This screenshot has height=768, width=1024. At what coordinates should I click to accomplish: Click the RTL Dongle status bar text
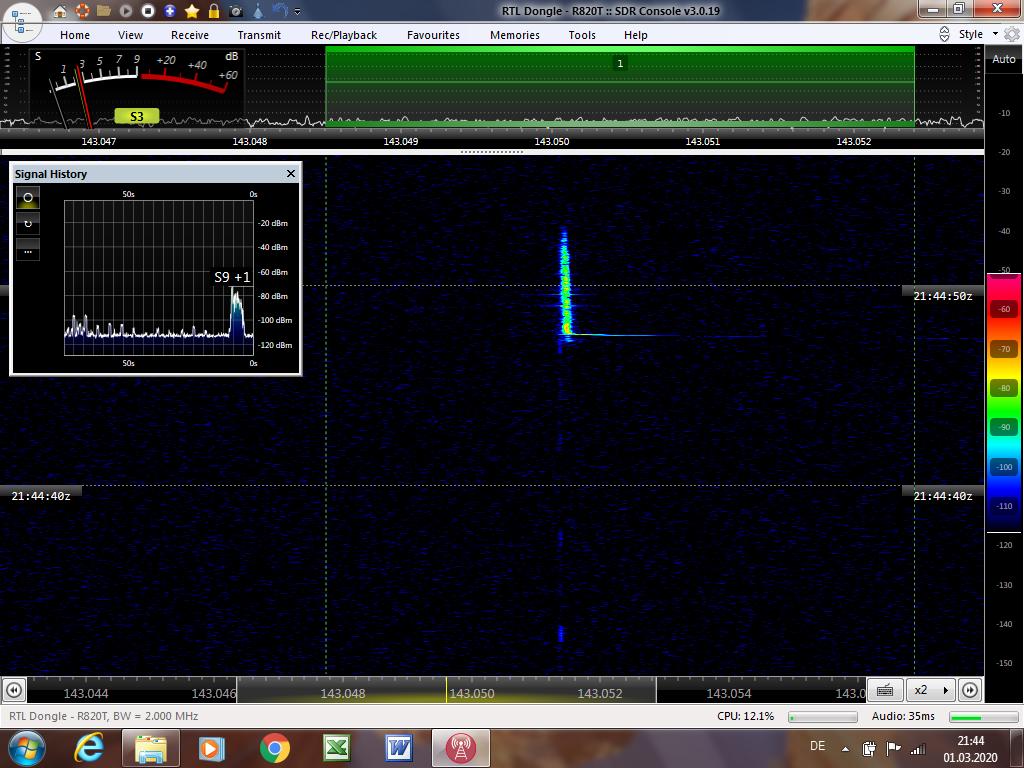[104, 716]
